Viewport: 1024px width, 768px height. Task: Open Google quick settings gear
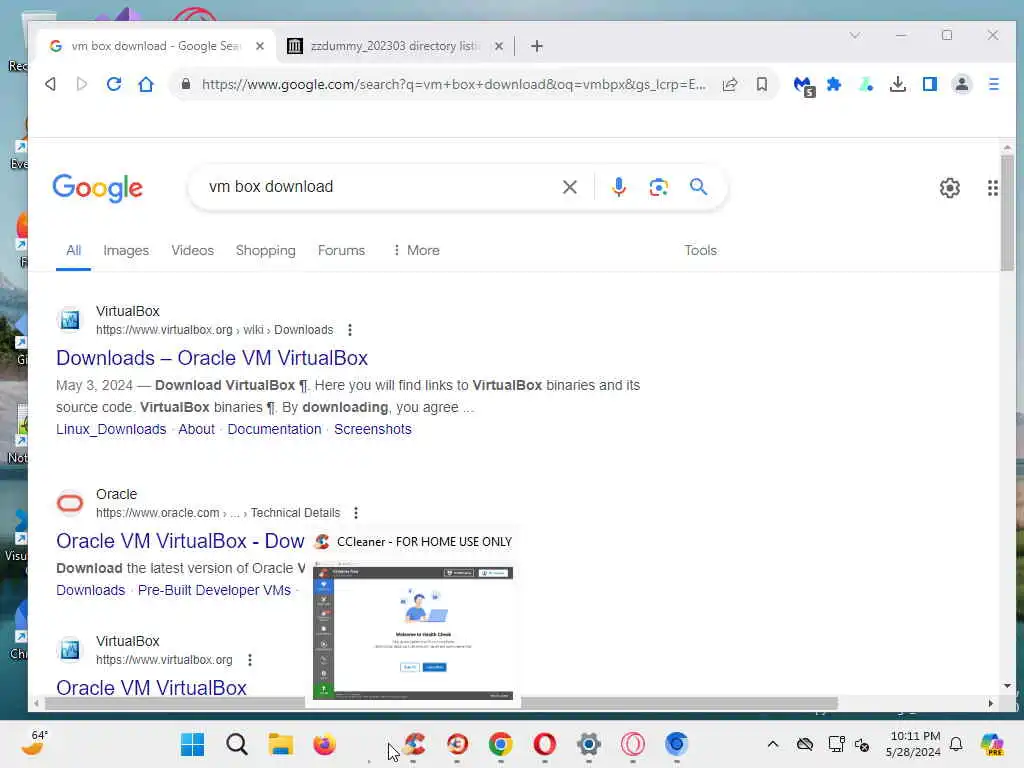tap(950, 188)
